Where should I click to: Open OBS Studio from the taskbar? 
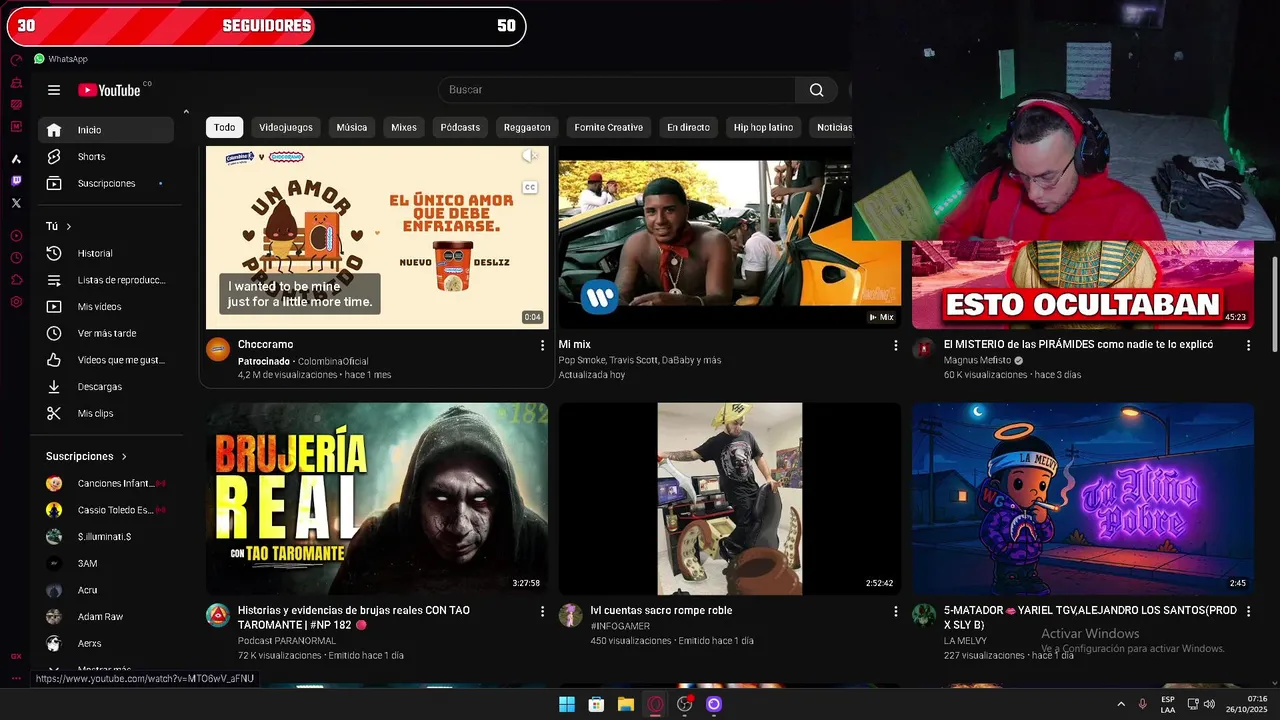click(685, 705)
